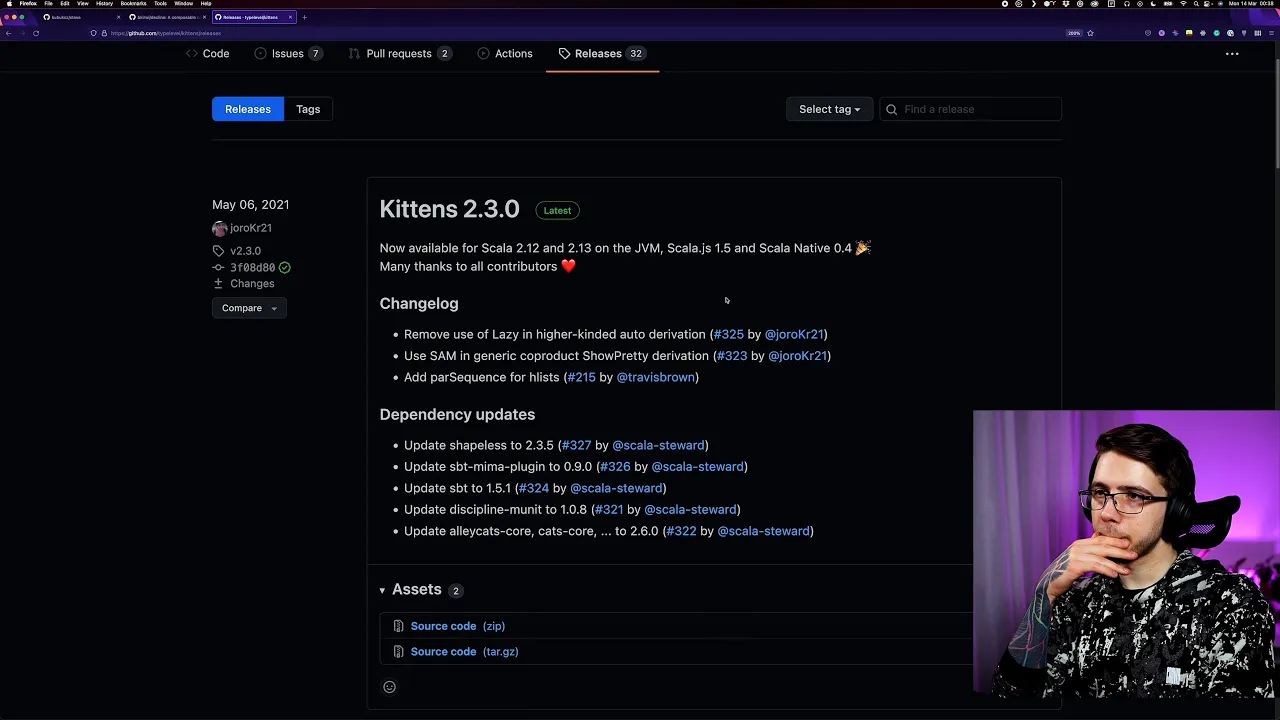Open the Tools menu
Image resolution: width=1280 pixels, height=720 pixels.
tap(160, 4)
